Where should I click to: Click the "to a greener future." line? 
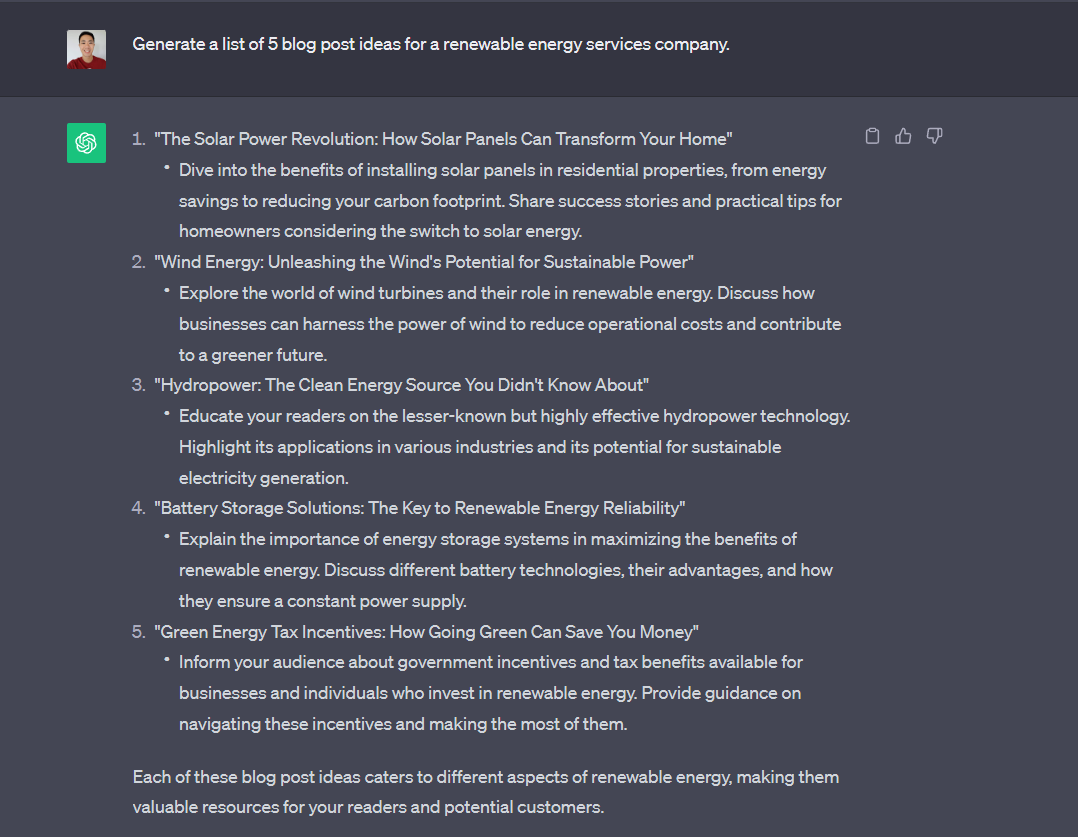click(253, 355)
